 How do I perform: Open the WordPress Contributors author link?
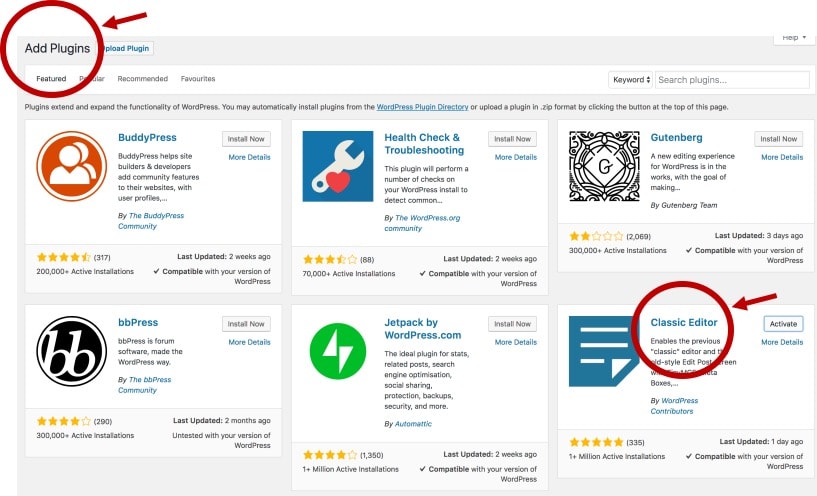[674, 406]
